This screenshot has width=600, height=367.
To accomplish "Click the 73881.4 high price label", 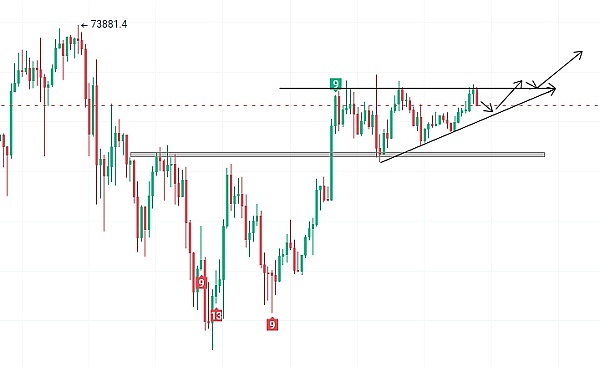I will click(x=109, y=24).
